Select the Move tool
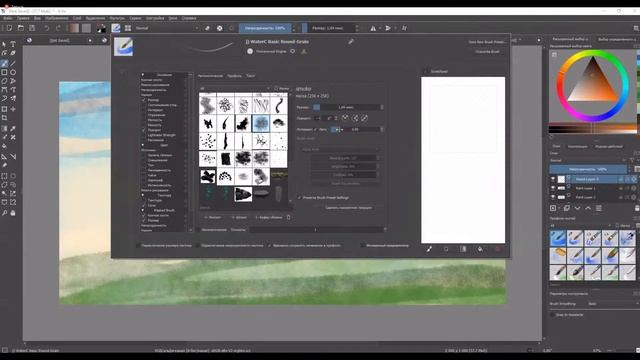Screen dimensions: 640x360 [x=13, y=109]
